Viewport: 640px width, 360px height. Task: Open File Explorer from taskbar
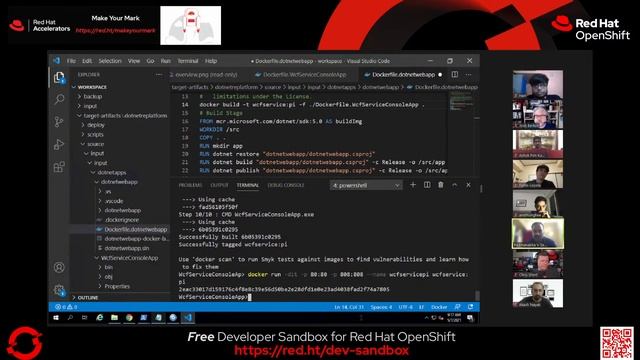click(x=114, y=318)
